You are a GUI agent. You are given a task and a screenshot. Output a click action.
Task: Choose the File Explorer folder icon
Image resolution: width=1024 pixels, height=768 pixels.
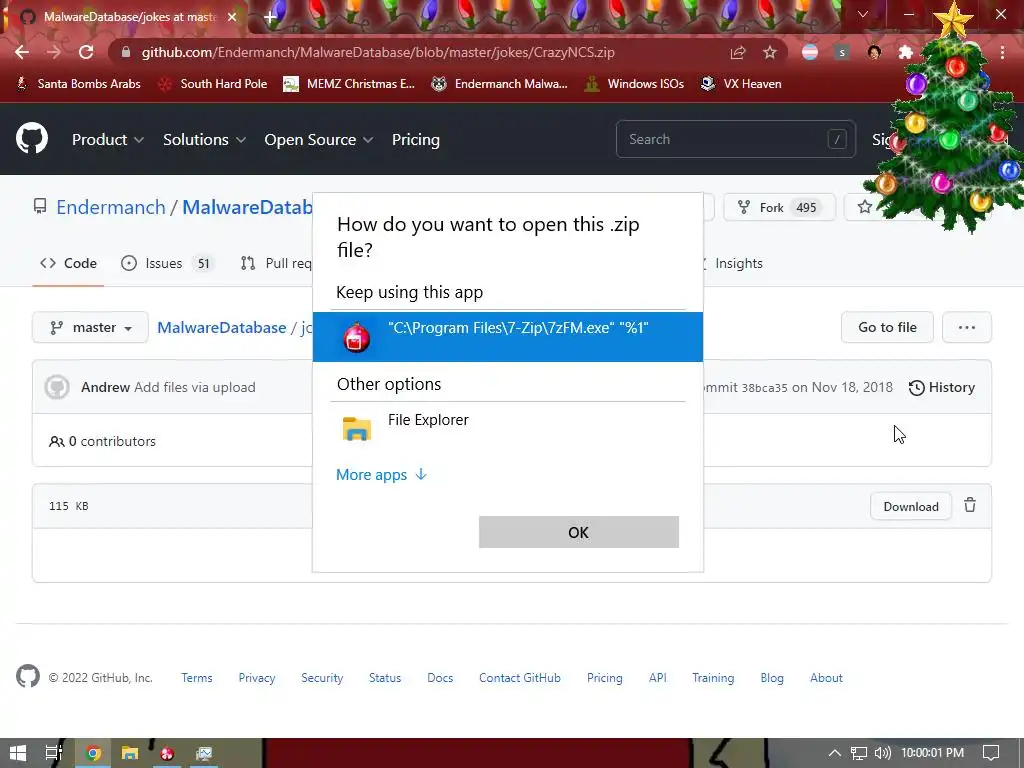(357, 429)
